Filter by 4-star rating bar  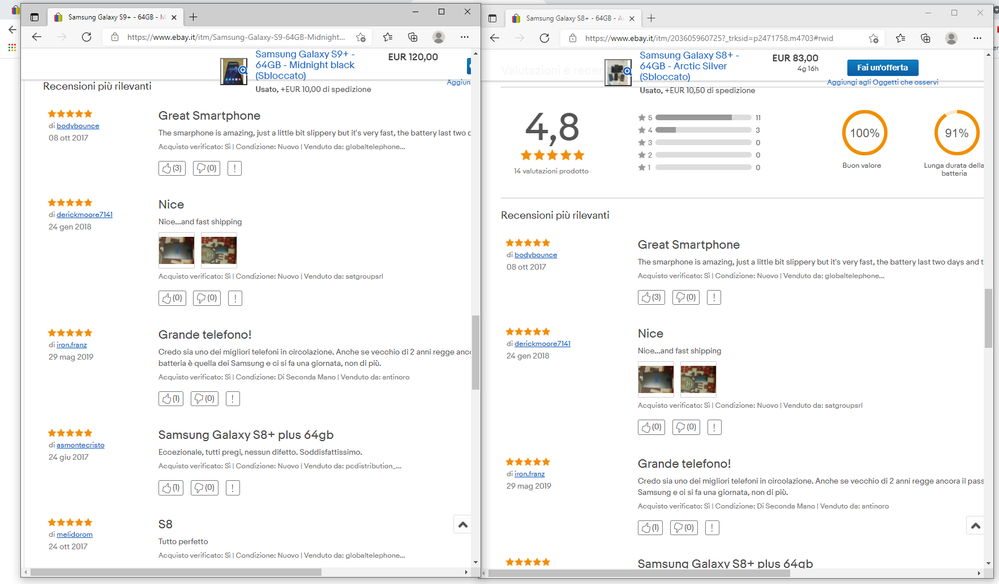point(703,130)
